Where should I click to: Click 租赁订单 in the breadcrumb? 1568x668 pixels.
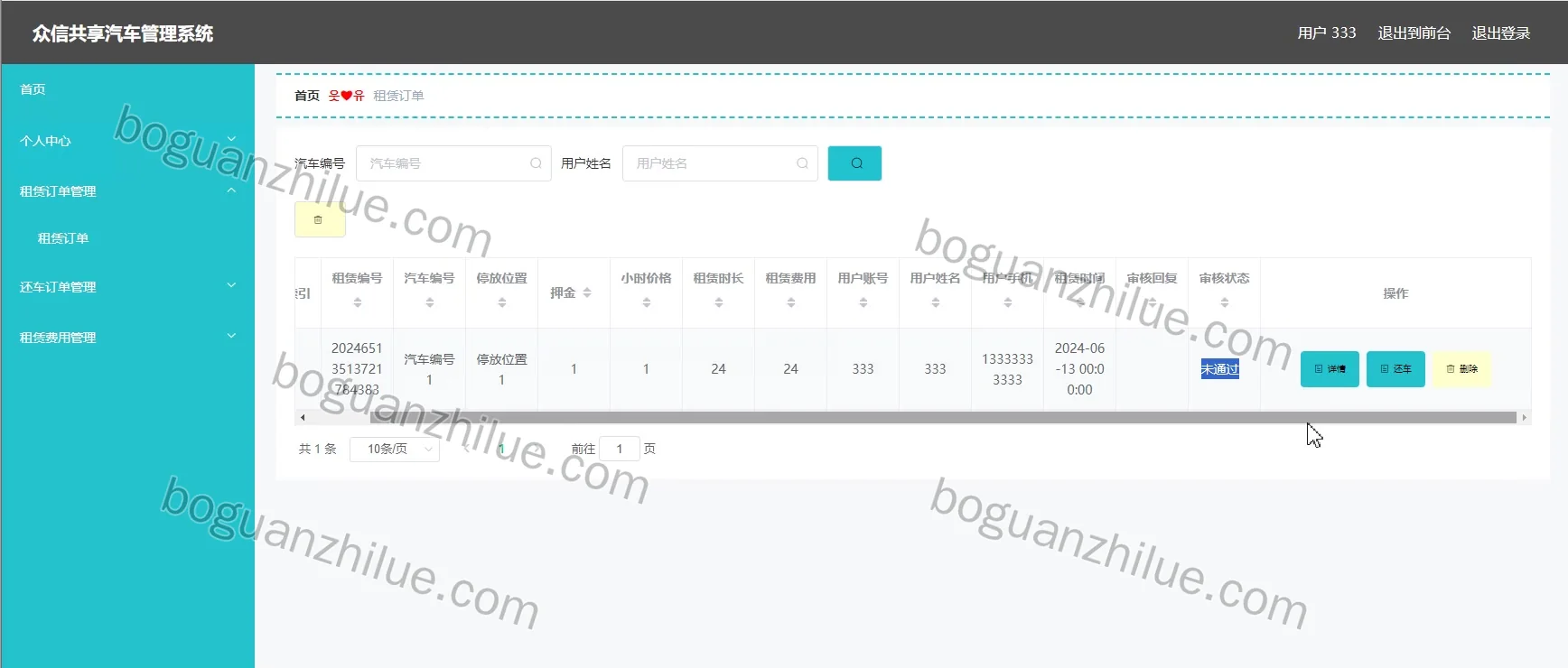pyautogui.click(x=398, y=96)
